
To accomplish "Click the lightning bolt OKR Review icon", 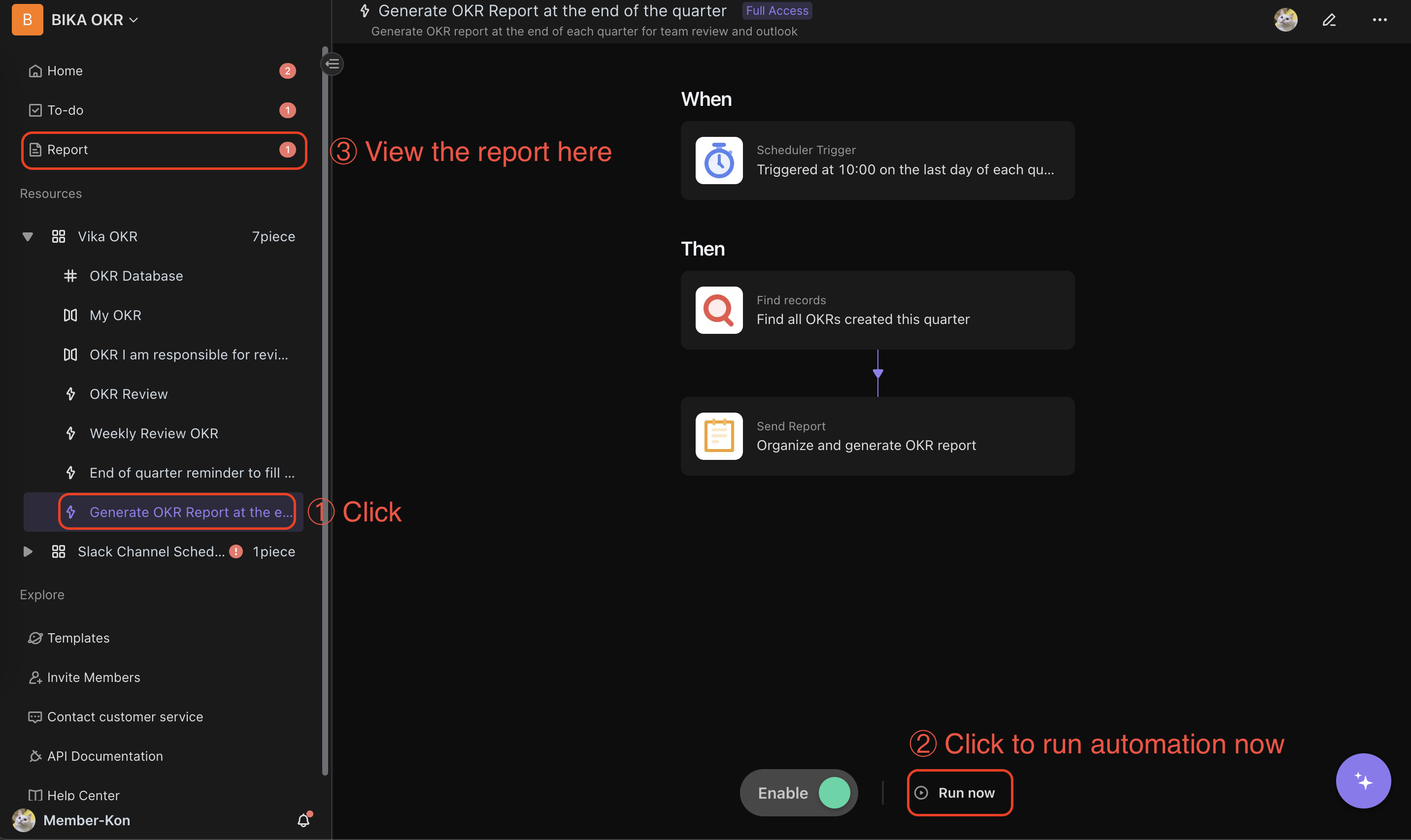I will [72, 393].
